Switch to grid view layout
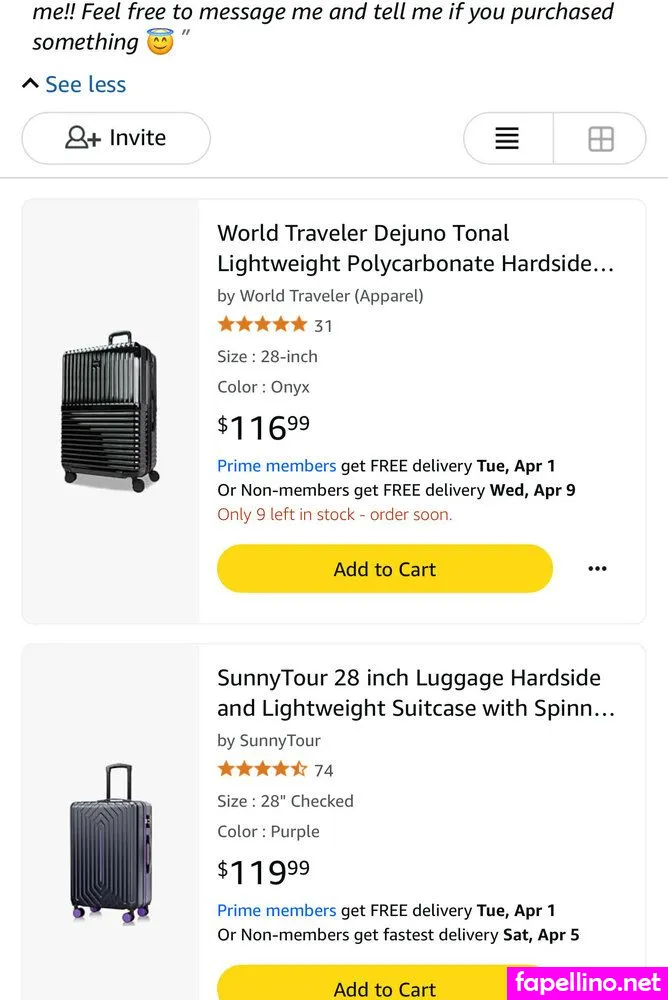Viewport: 668px width, 1000px height. click(x=600, y=138)
